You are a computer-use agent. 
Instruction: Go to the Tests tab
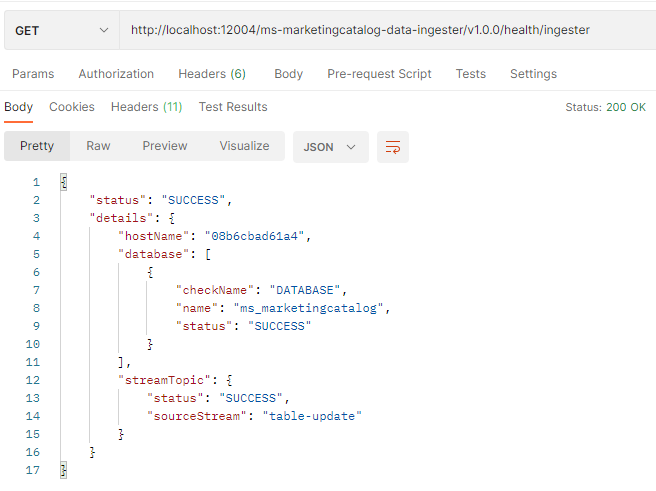471,74
